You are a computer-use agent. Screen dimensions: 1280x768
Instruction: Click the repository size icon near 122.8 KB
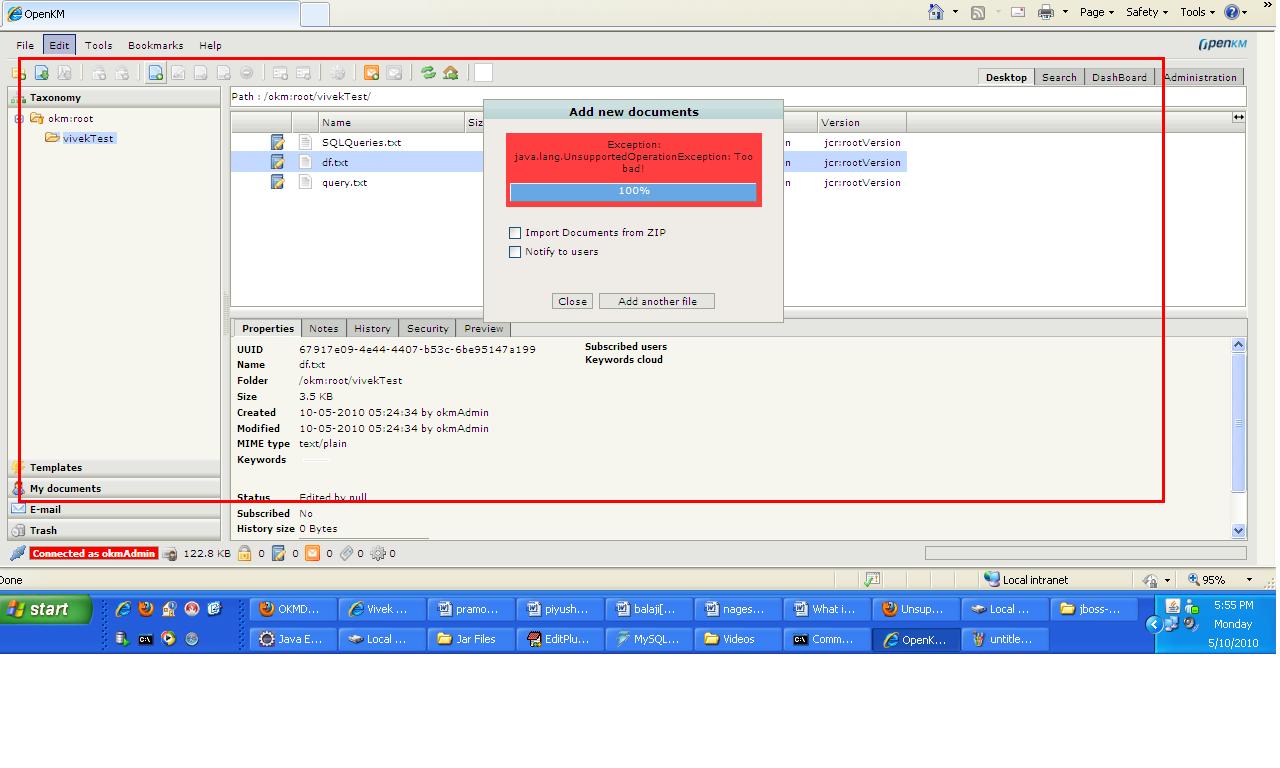pos(170,553)
